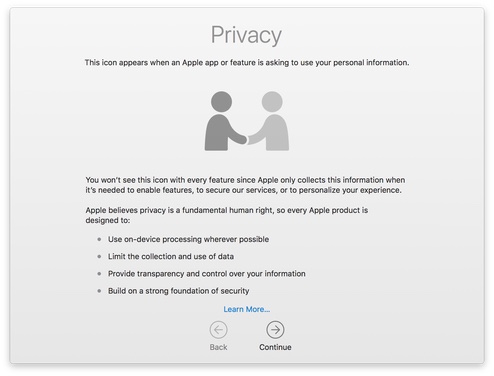Open the Learn More… link

(247, 309)
